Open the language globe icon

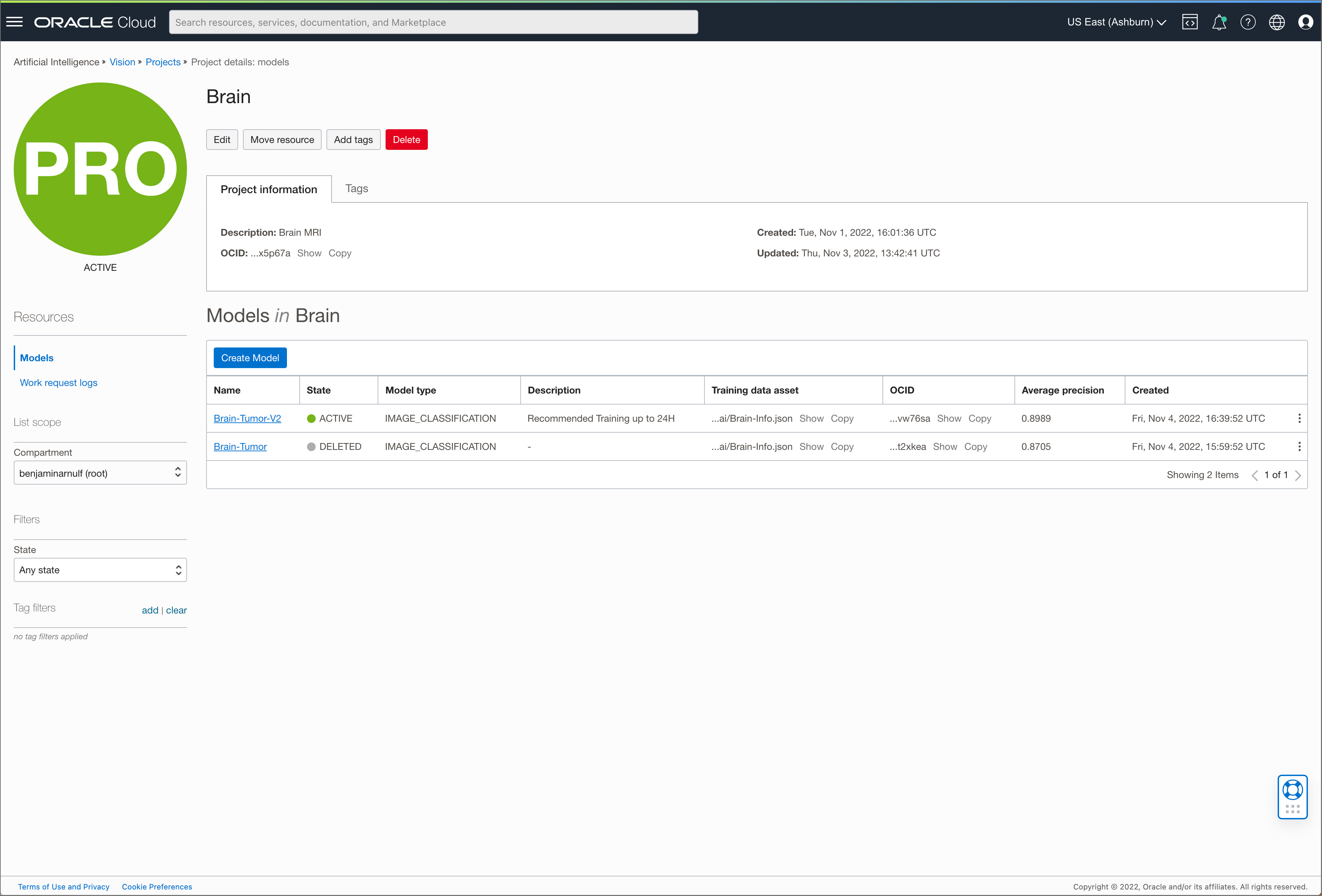1277,22
